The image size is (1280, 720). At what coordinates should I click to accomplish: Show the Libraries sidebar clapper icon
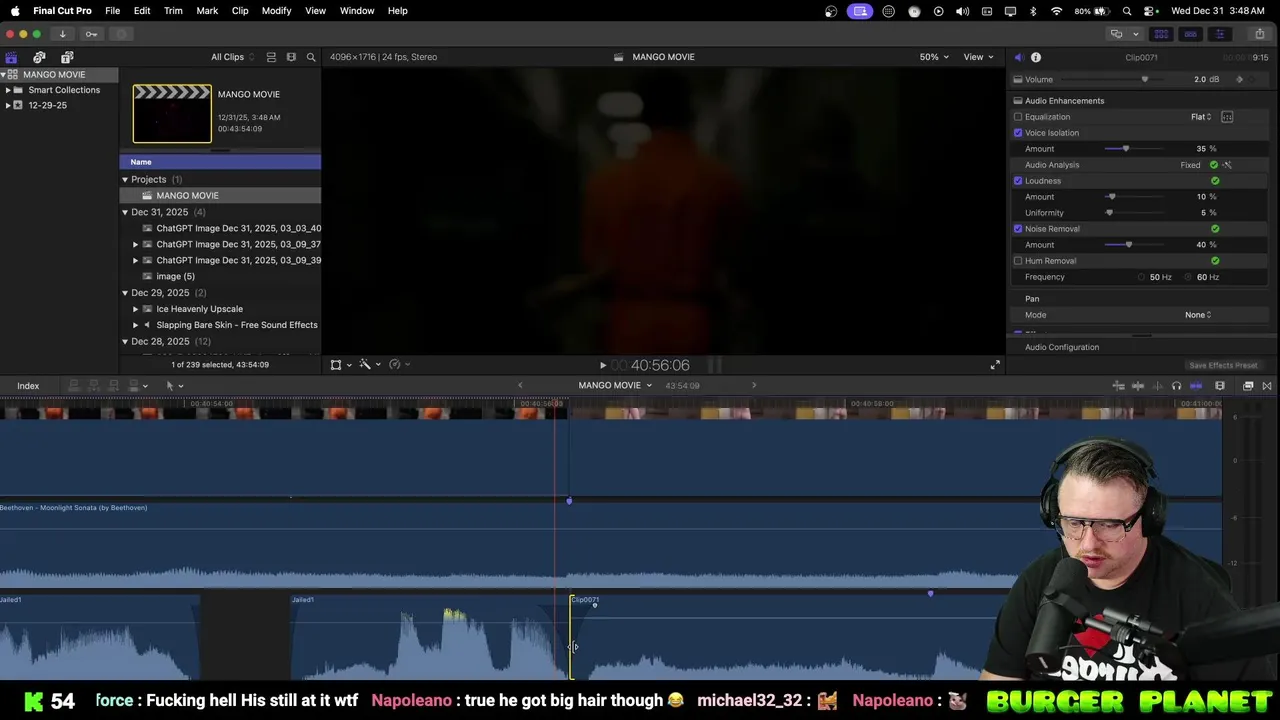[11, 57]
